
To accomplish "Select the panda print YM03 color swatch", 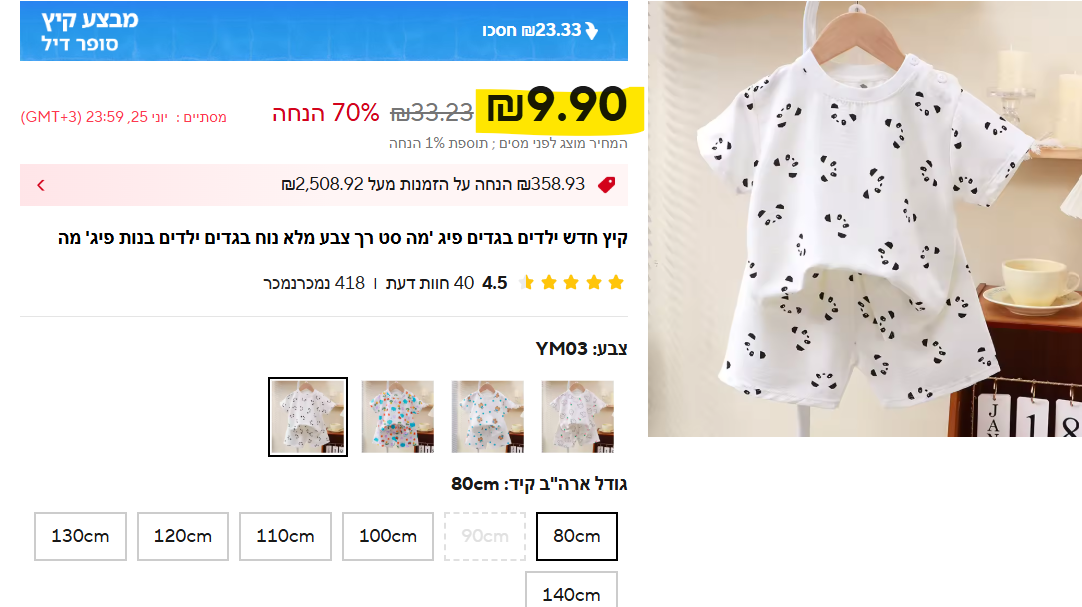I will pyautogui.click(x=308, y=417).
